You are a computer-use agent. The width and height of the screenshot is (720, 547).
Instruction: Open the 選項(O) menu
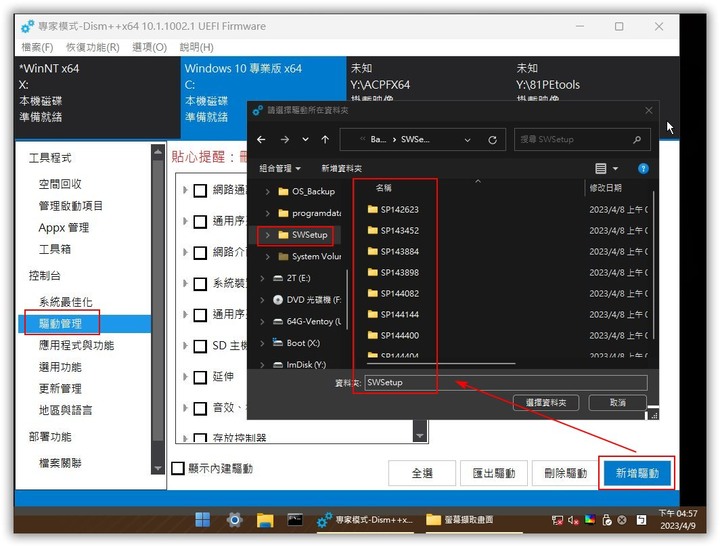(x=149, y=47)
